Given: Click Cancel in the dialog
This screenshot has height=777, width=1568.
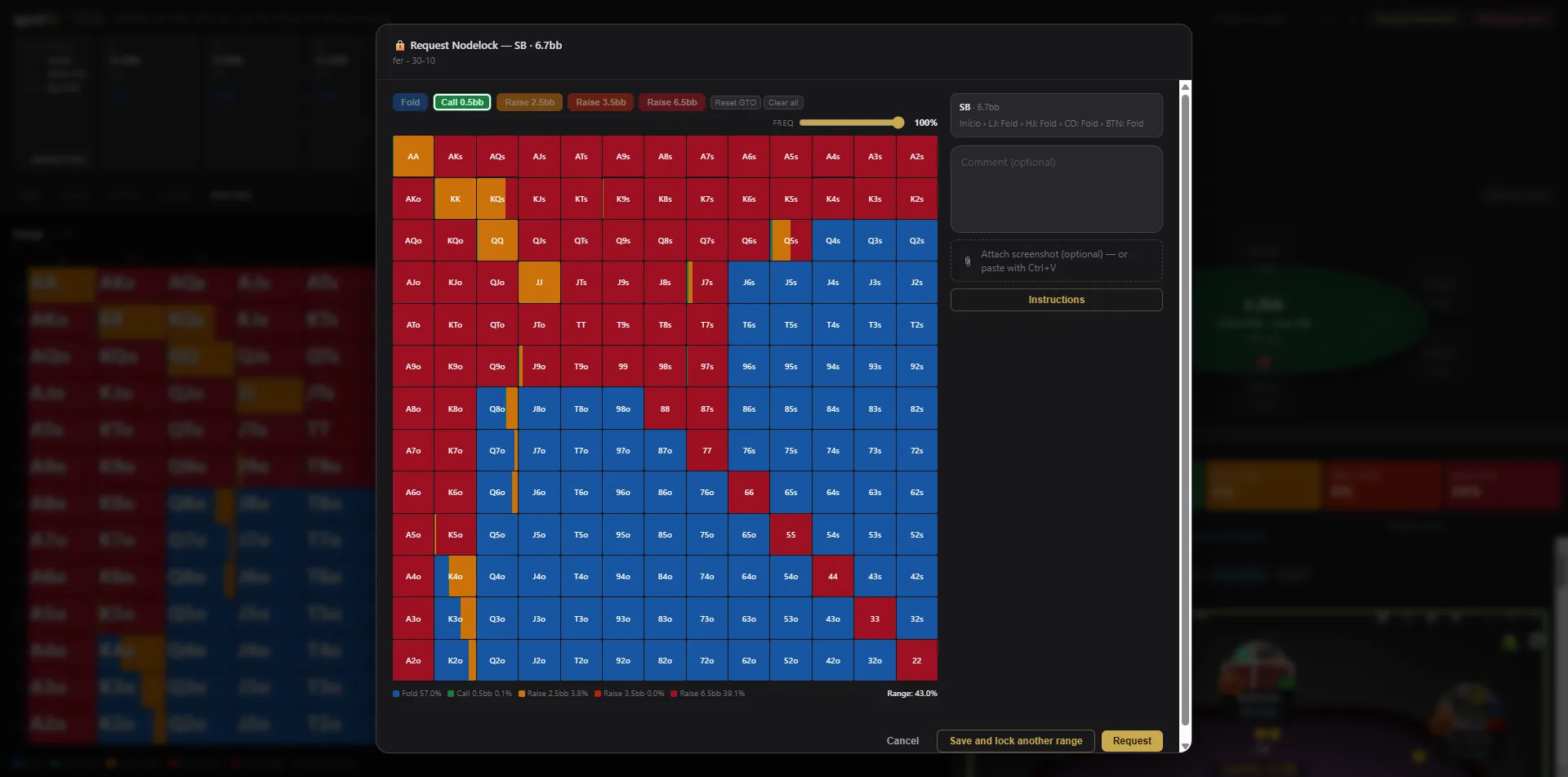Looking at the screenshot, I should (902, 741).
